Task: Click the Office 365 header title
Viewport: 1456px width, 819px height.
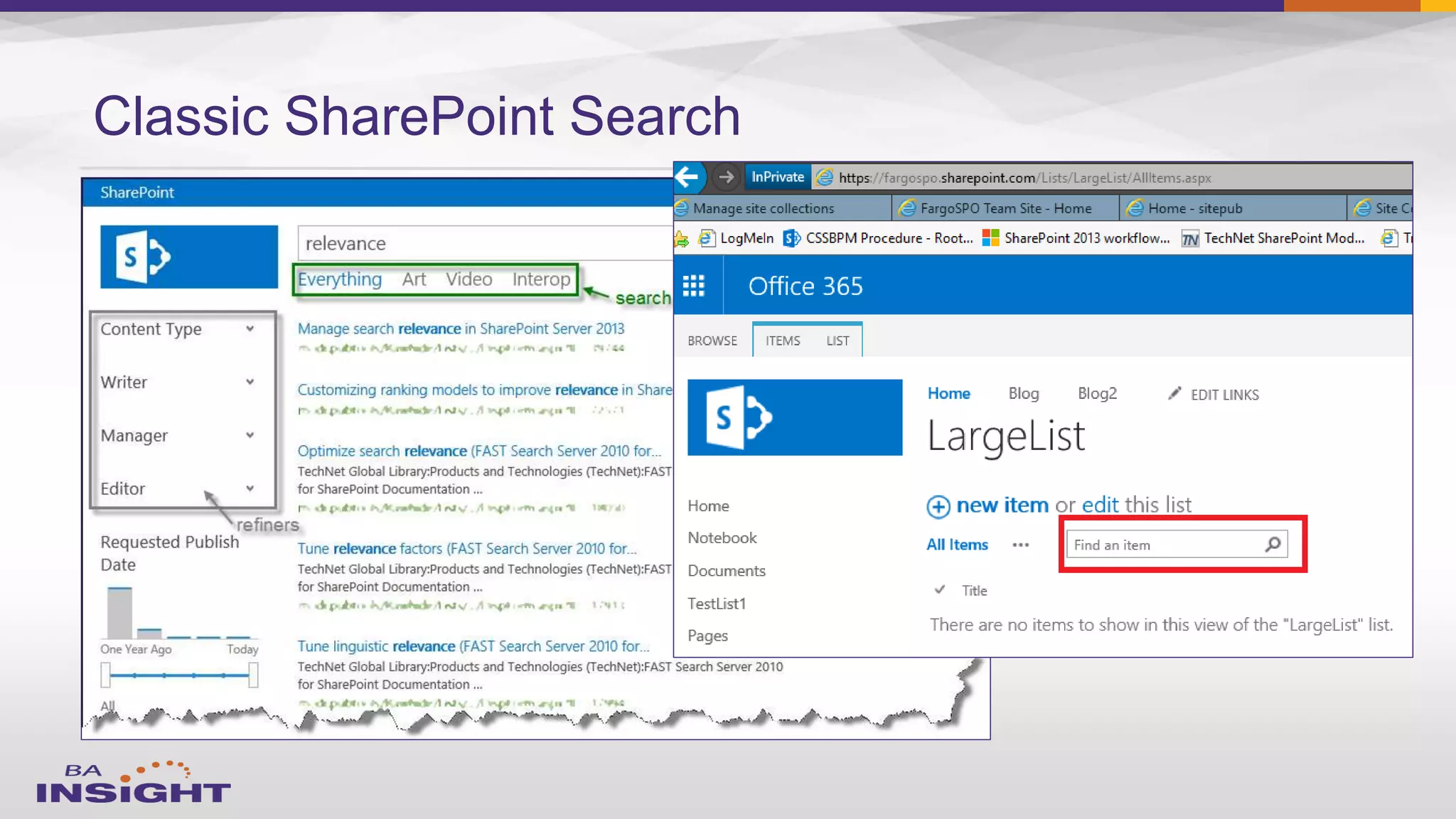Action: (805, 286)
